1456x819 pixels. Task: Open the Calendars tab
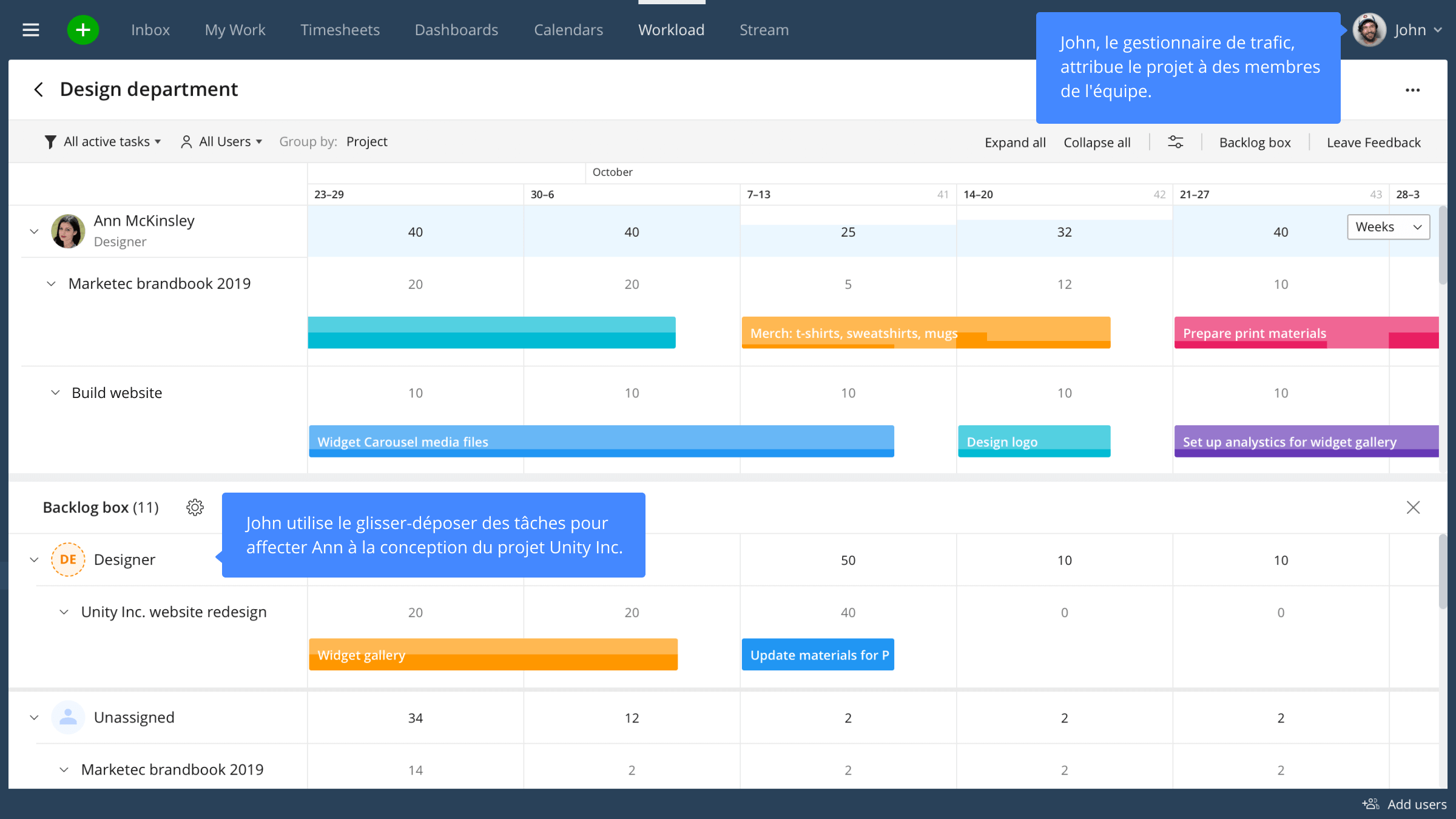coord(568,30)
